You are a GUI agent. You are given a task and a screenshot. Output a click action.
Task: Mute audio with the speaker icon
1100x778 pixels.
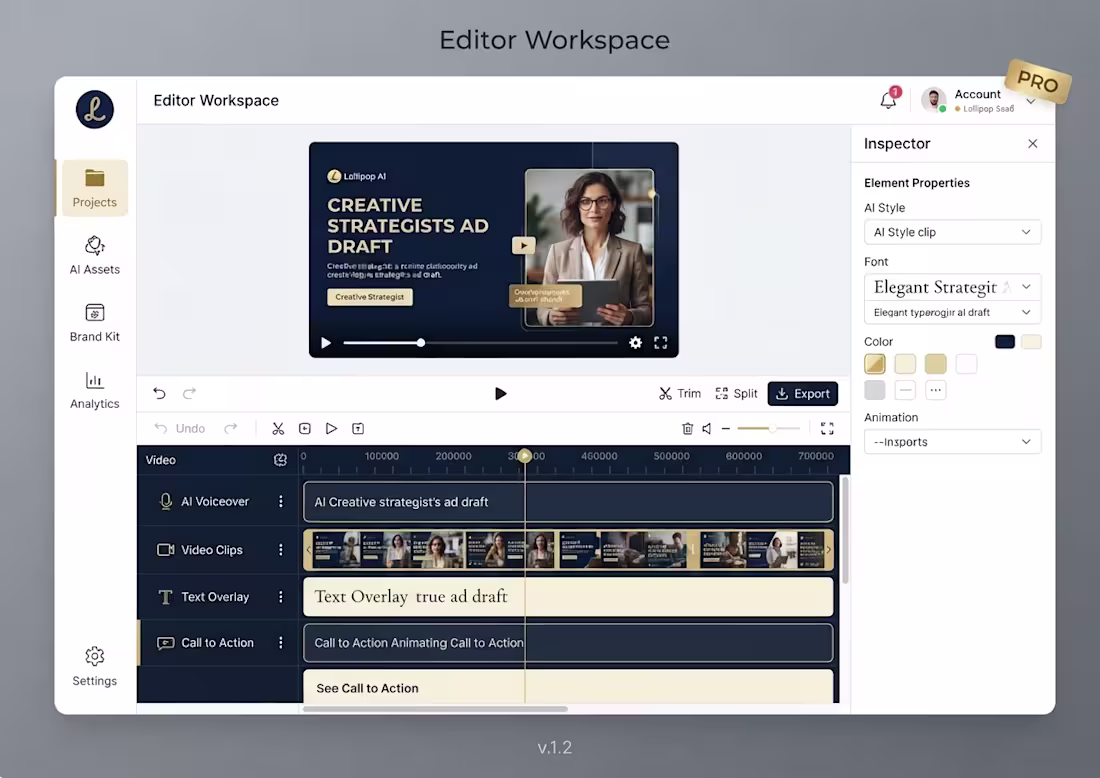706,429
